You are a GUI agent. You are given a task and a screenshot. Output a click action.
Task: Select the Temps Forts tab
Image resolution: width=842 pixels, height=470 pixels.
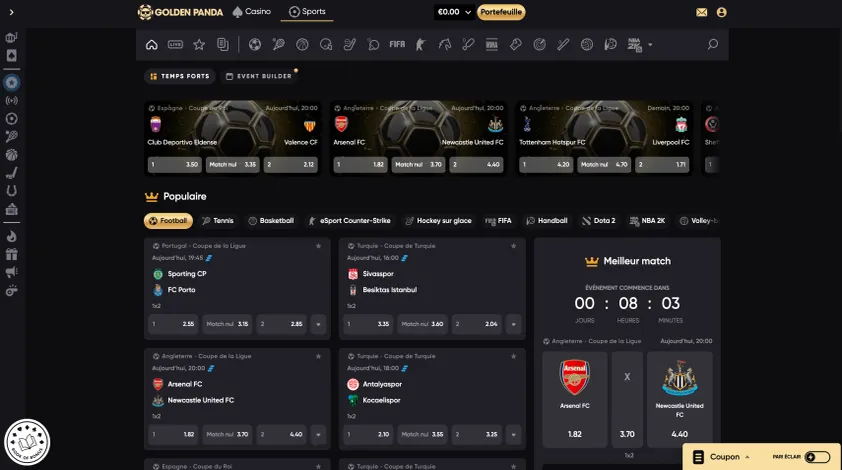click(180, 76)
